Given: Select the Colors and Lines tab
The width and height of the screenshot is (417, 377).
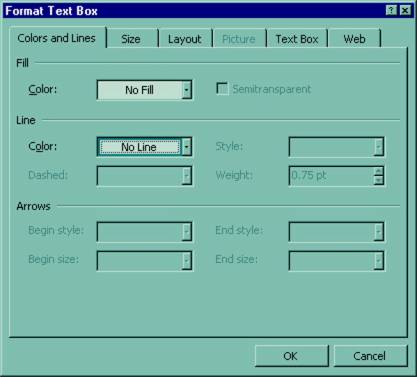Looking at the screenshot, I should pos(57,38).
